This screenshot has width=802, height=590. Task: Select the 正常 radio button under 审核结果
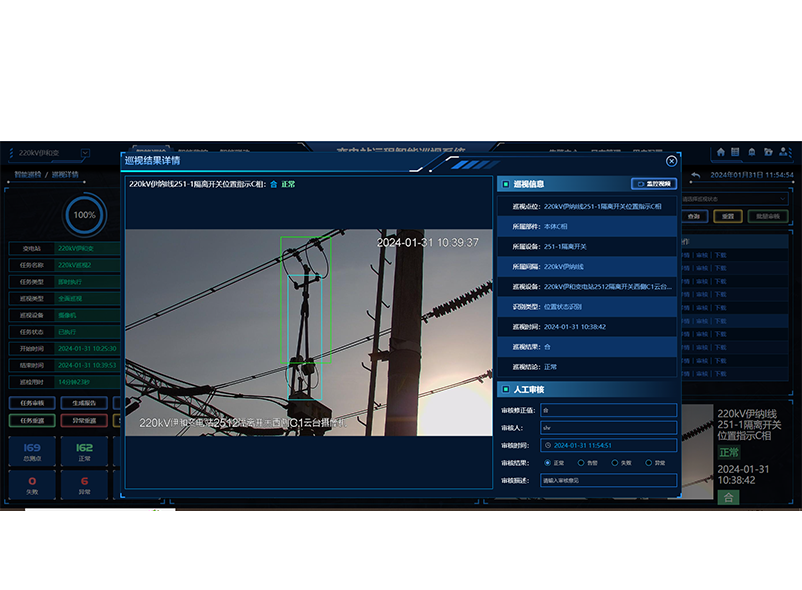[x=547, y=462]
